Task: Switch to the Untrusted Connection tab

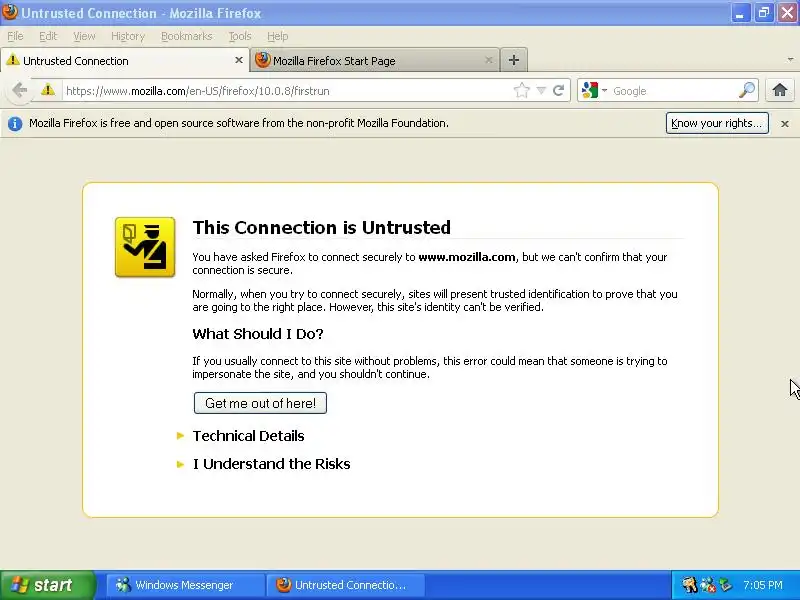Action: click(124, 60)
